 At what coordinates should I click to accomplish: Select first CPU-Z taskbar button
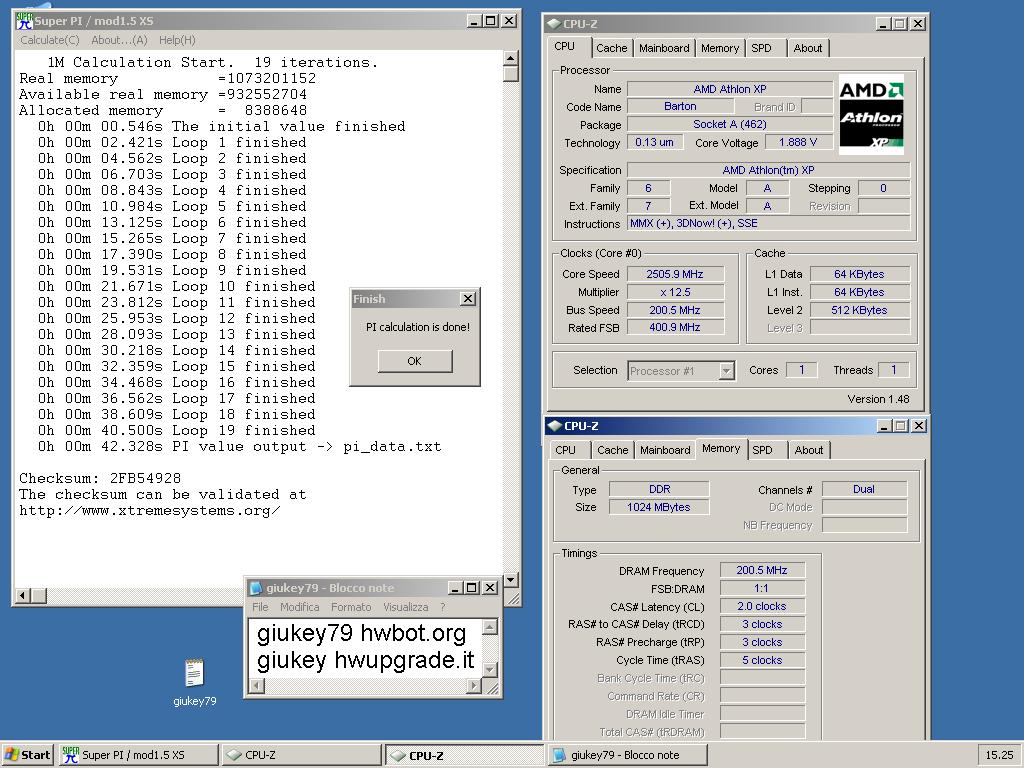[301, 755]
